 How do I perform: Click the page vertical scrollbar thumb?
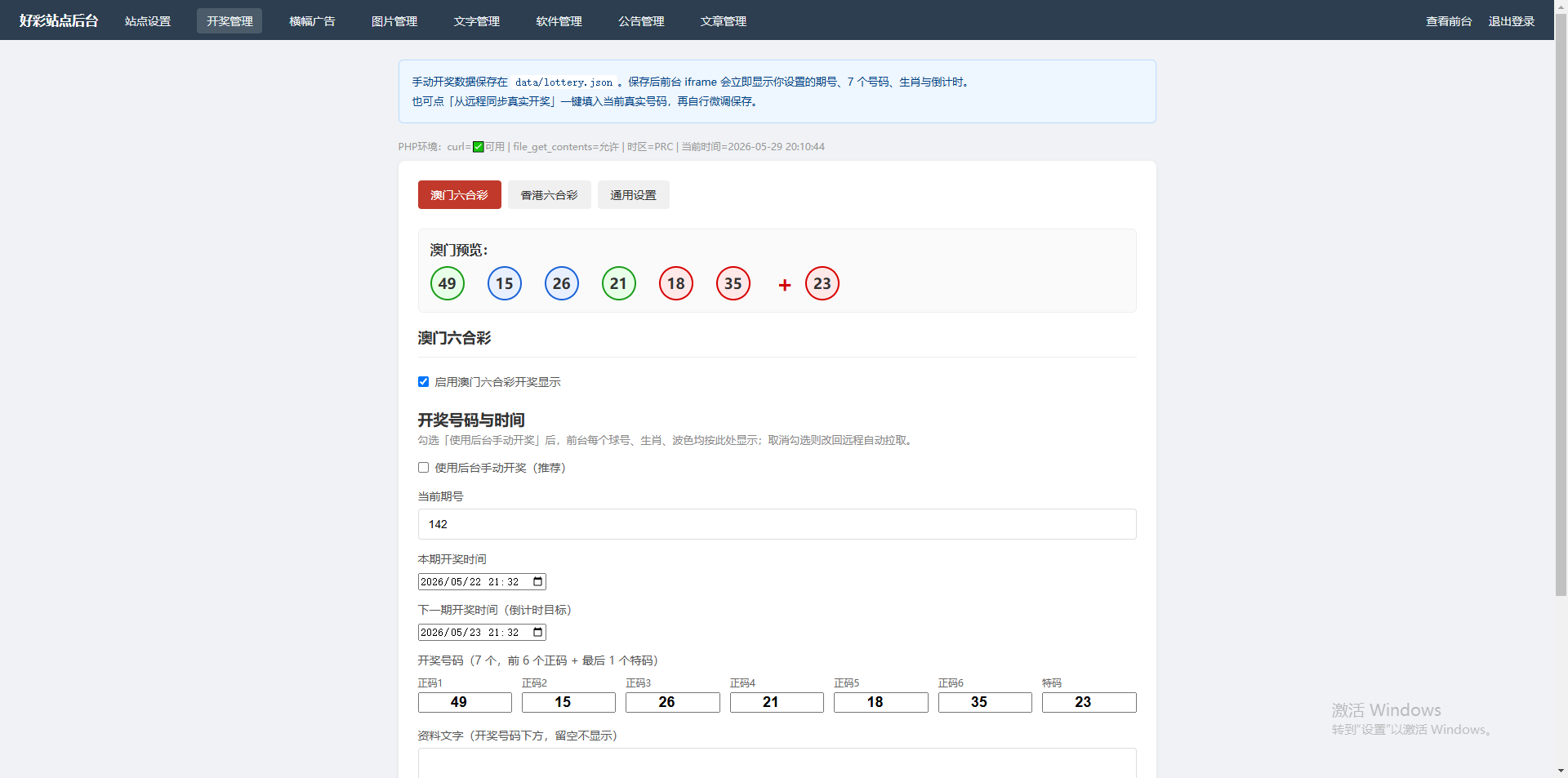[x=1561, y=305]
